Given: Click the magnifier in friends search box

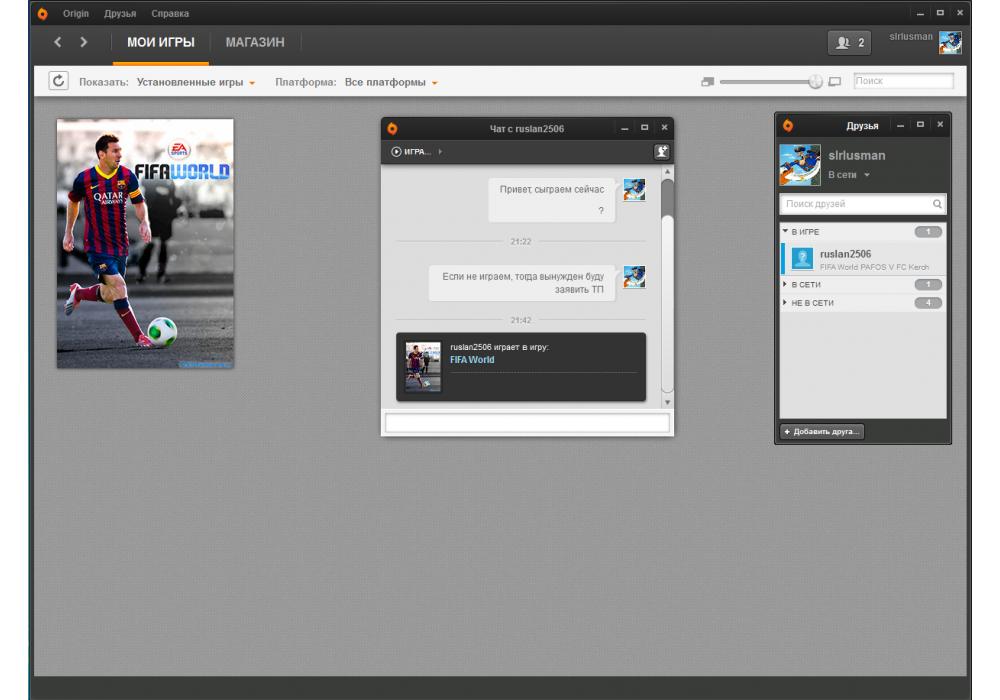Looking at the screenshot, I should click(937, 204).
